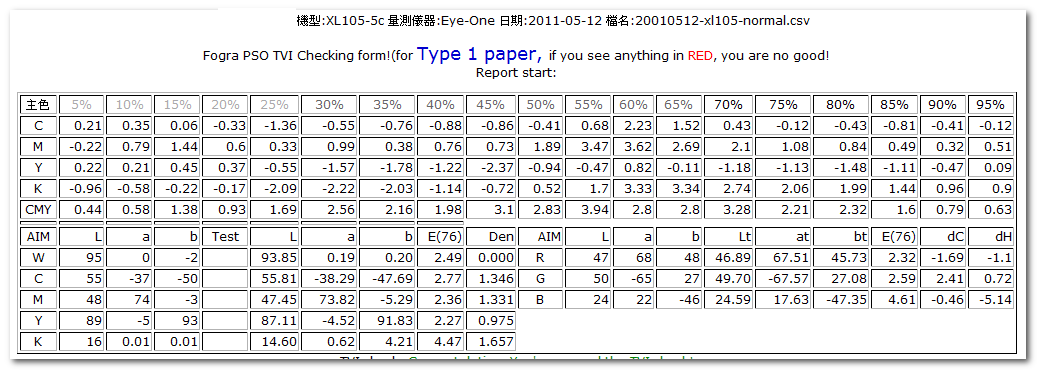Click C row aim b value -50
Viewport: 1037px width, 370px height.
177,279
